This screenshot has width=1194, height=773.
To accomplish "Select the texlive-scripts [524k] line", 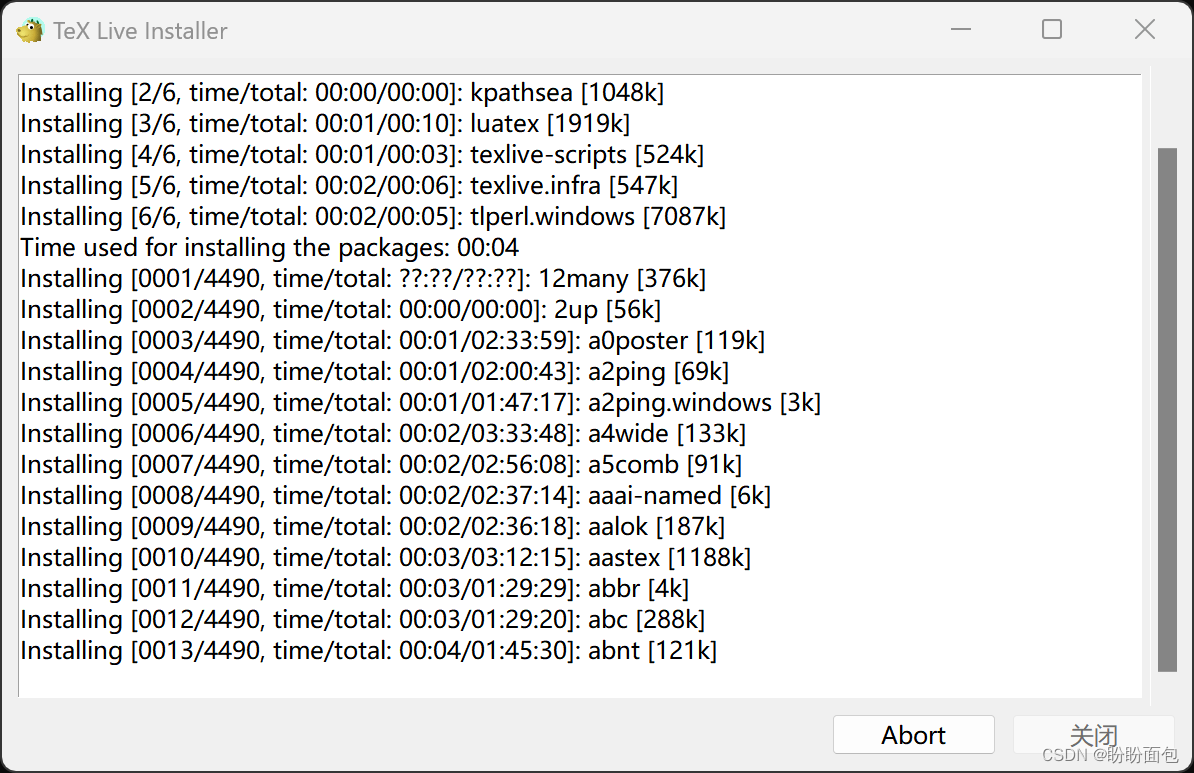I will coord(362,155).
